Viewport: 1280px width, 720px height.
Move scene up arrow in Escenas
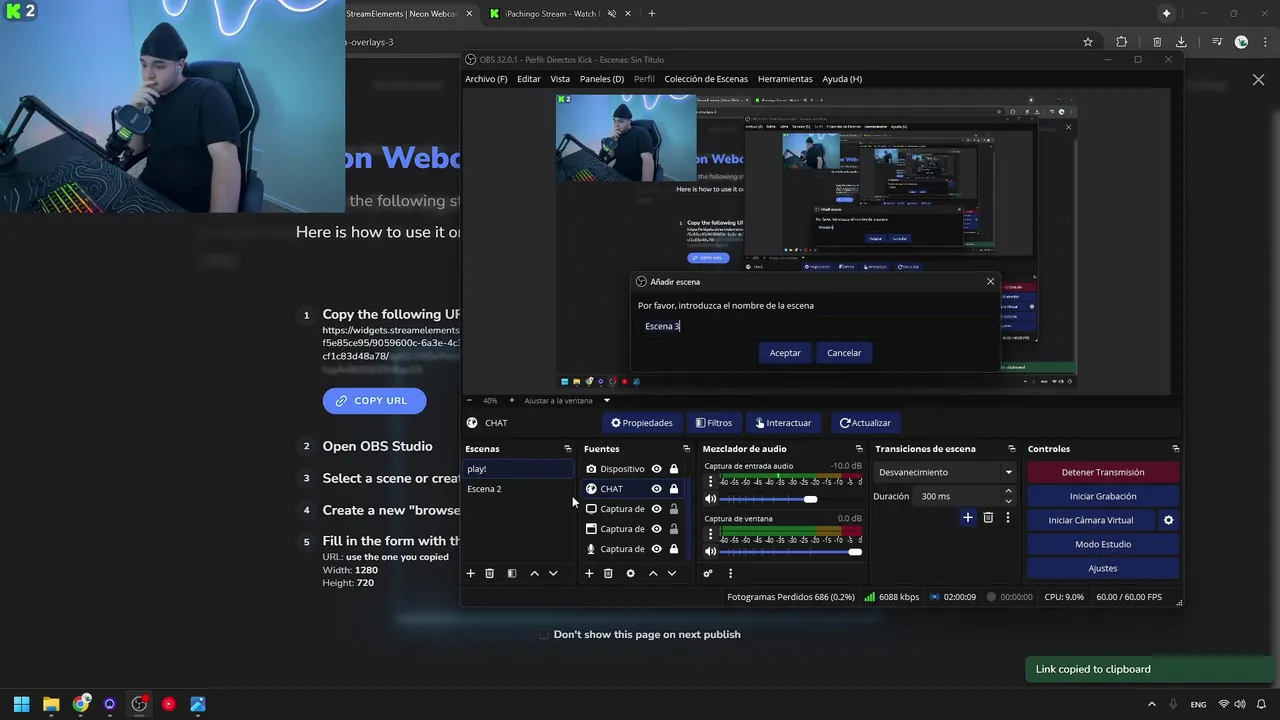point(534,573)
